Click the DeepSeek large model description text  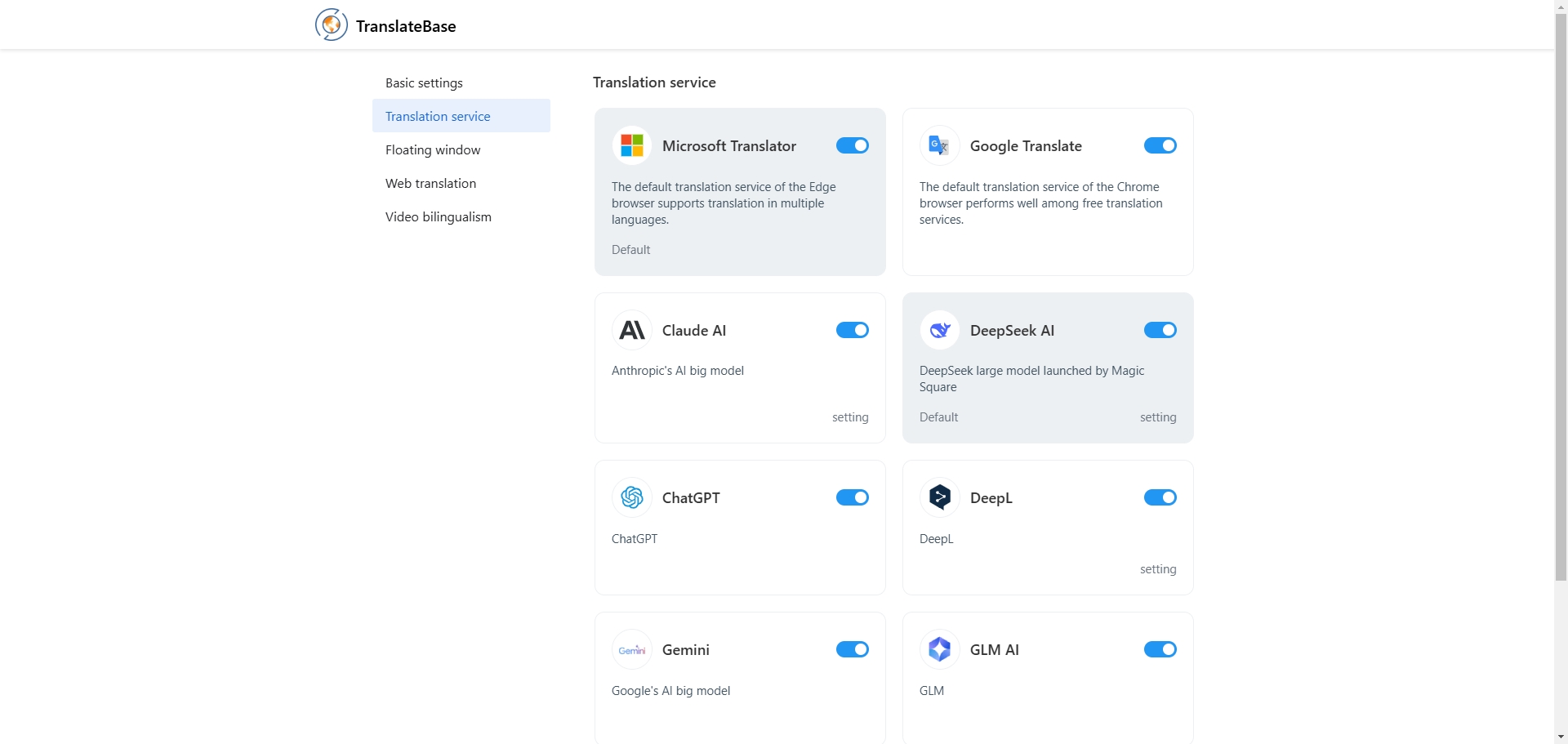point(1031,379)
